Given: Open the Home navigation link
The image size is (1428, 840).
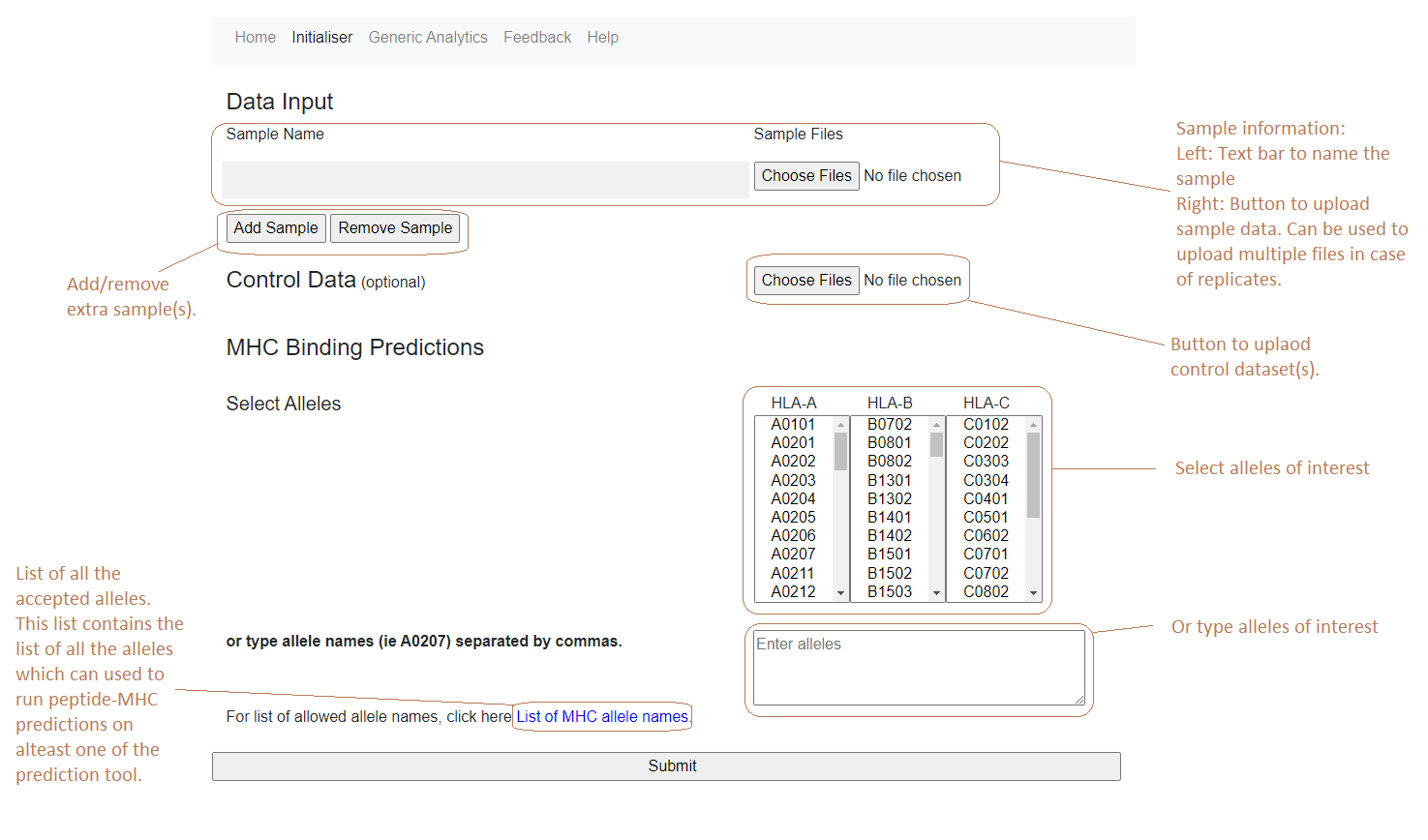Looking at the screenshot, I should coord(255,38).
